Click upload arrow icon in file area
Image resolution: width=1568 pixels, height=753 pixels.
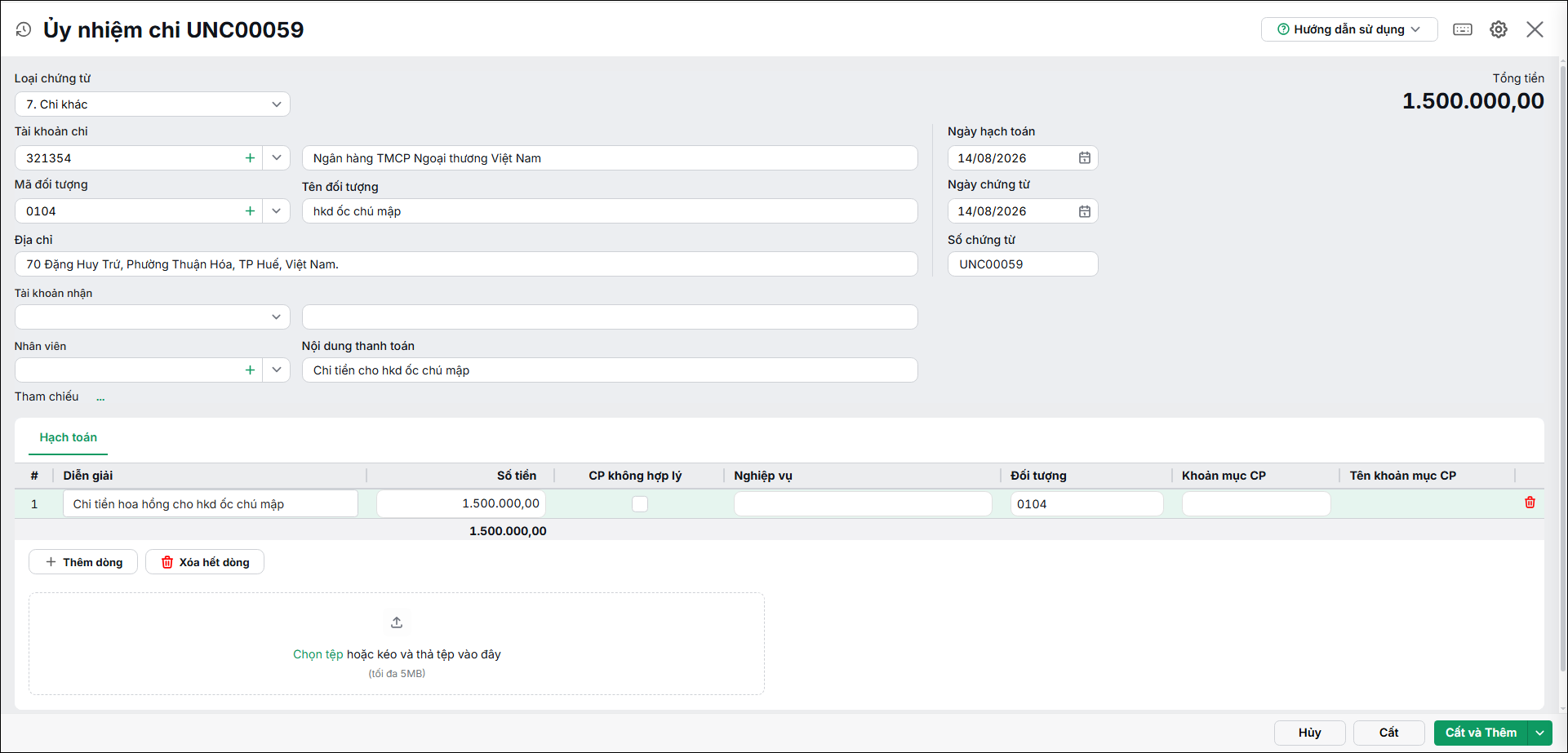click(x=397, y=622)
